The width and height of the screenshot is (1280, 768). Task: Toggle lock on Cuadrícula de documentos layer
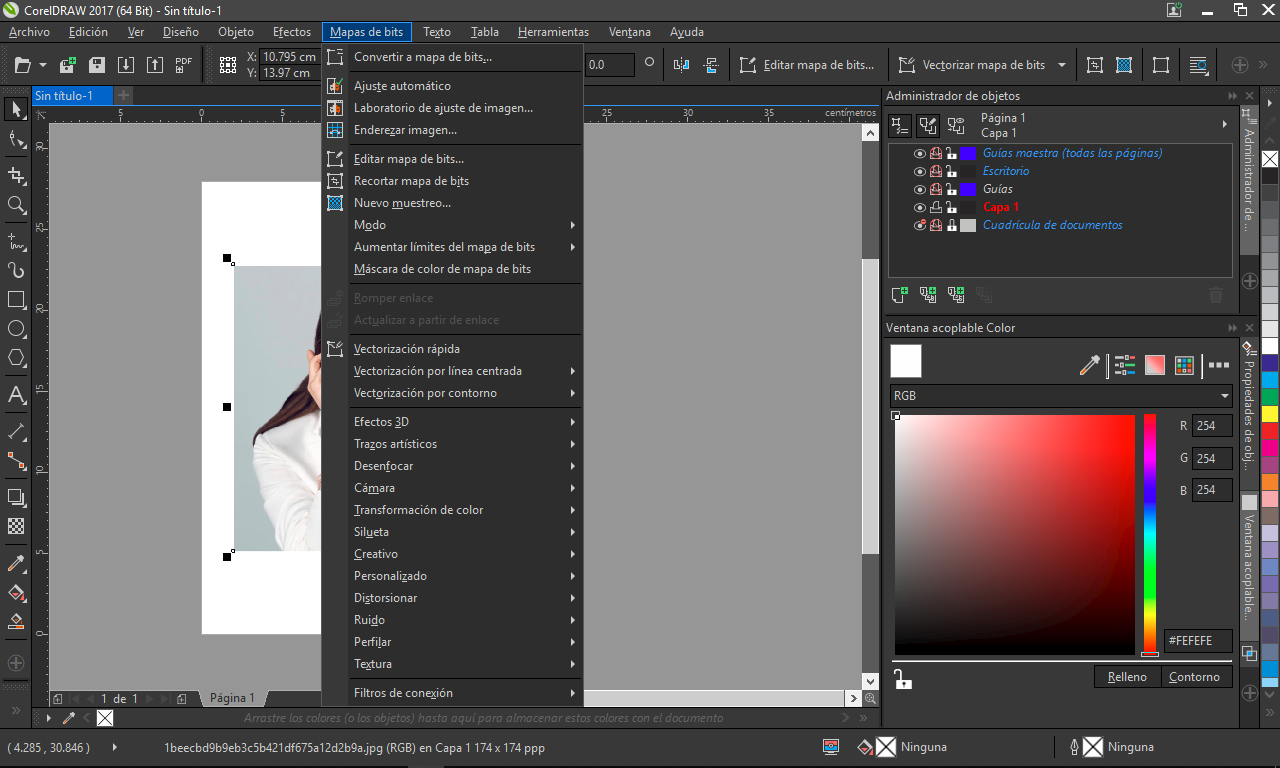click(952, 225)
